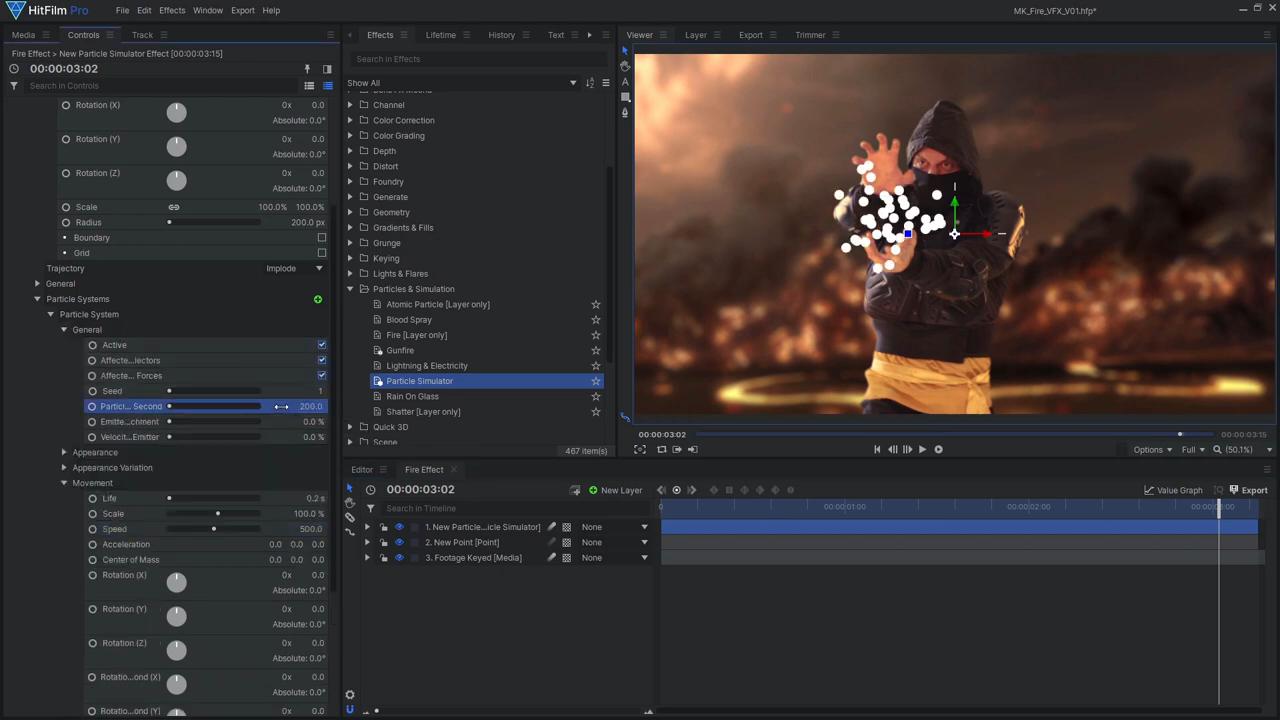Select the hand tool in Viewer toolbar
1280x720 pixels.
pyautogui.click(x=625, y=66)
